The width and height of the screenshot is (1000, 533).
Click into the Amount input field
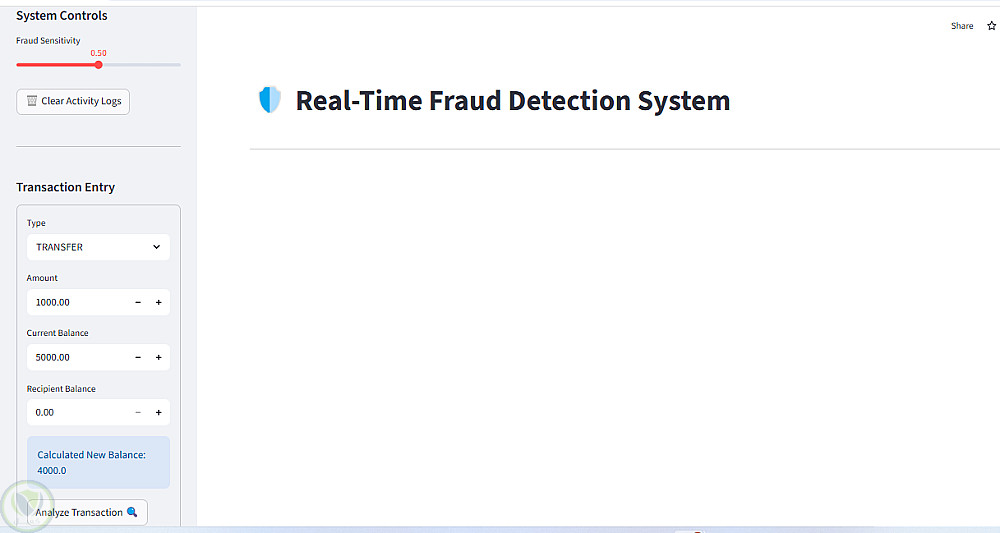click(x=78, y=302)
